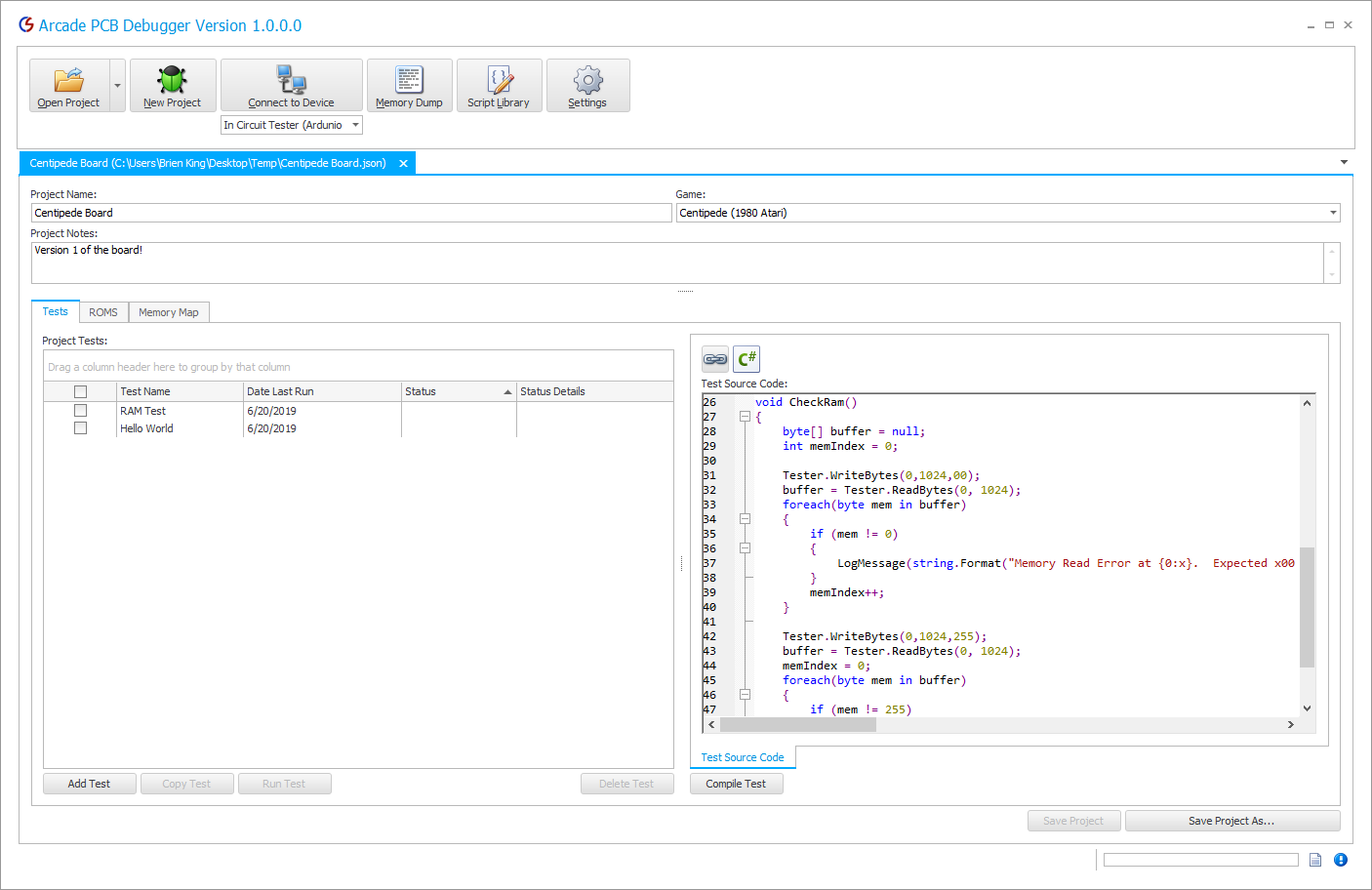This screenshot has height=890, width=1372.
Task: Create a project with New Project bug icon
Action: coord(172,80)
